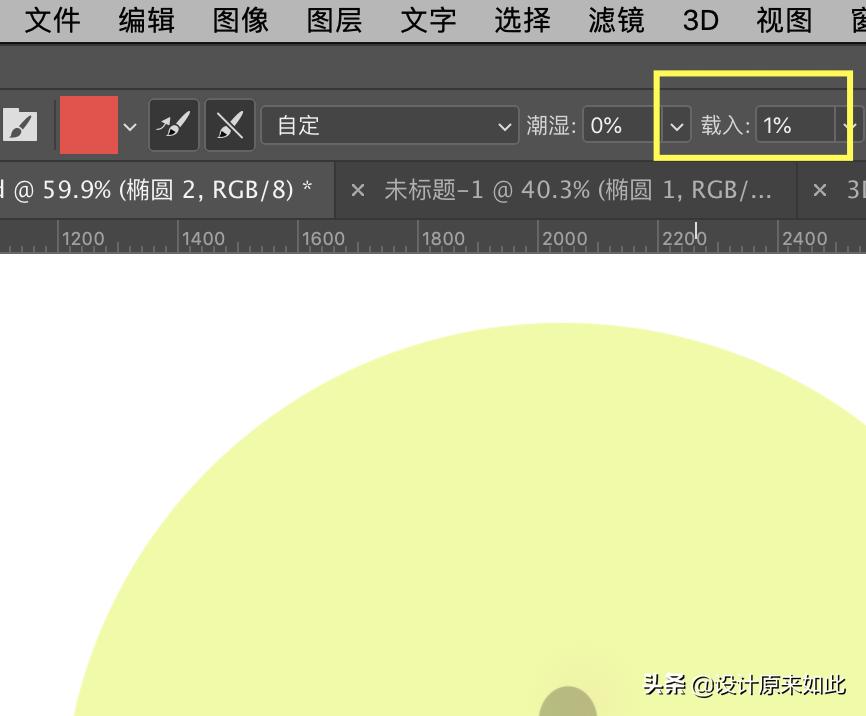Open the 载入 preset dropdown arrow
Screen dimensions: 866x716
click(850, 125)
